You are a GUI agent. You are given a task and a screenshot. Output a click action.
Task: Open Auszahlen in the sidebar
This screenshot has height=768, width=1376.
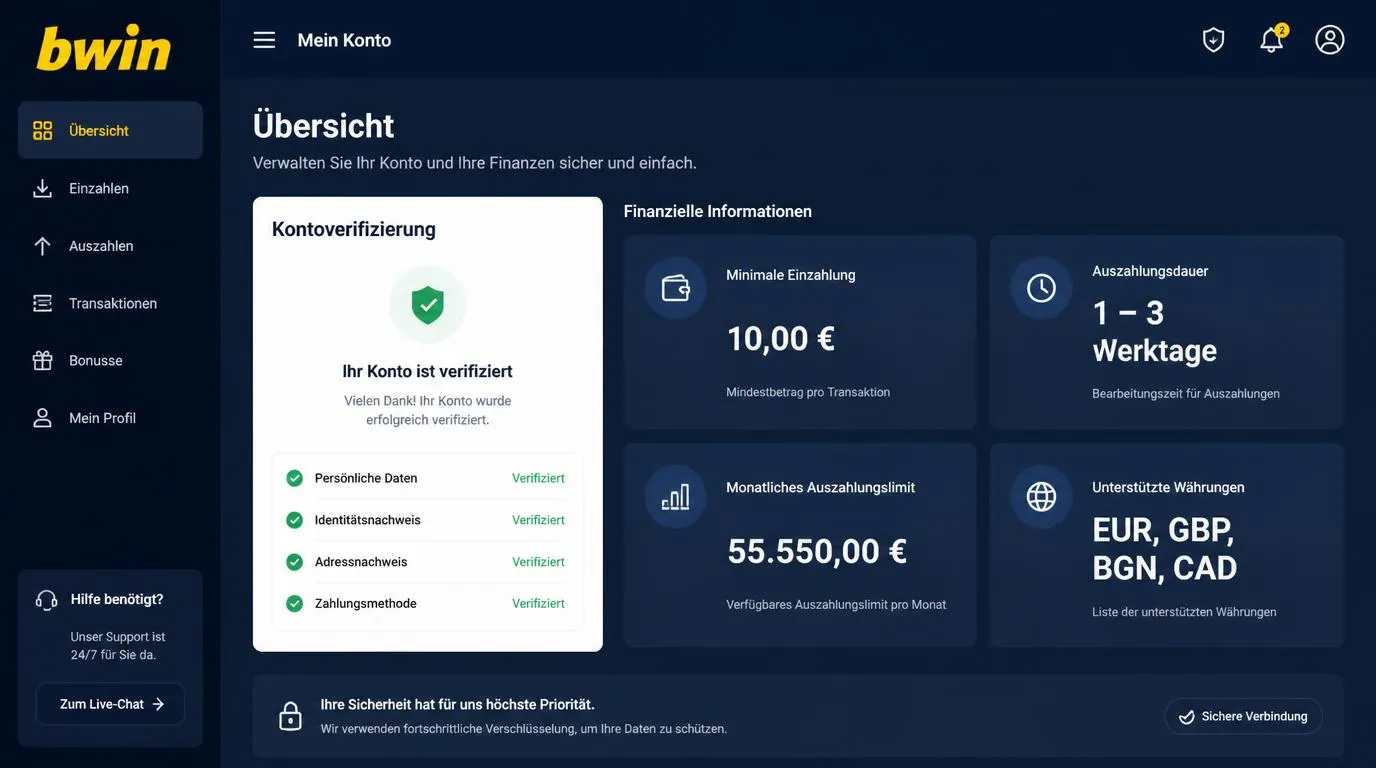pyautogui.click(x=110, y=246)
